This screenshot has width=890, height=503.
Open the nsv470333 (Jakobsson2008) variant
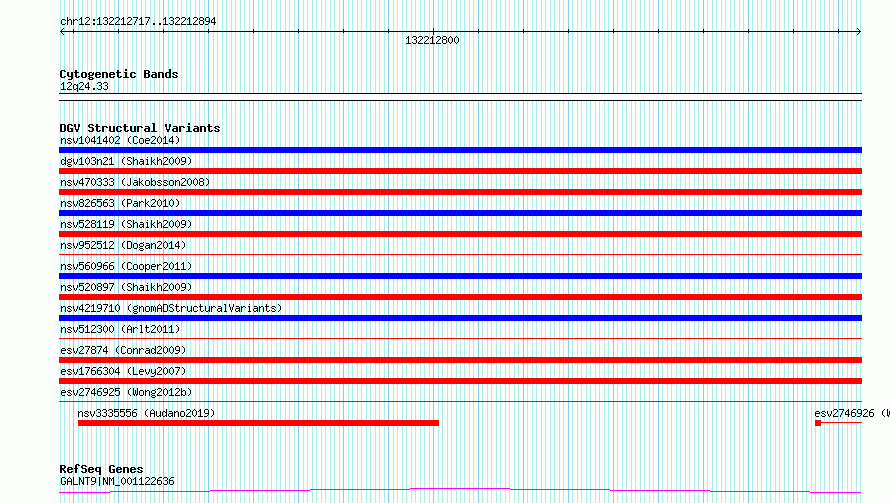[x=135, y=182]
